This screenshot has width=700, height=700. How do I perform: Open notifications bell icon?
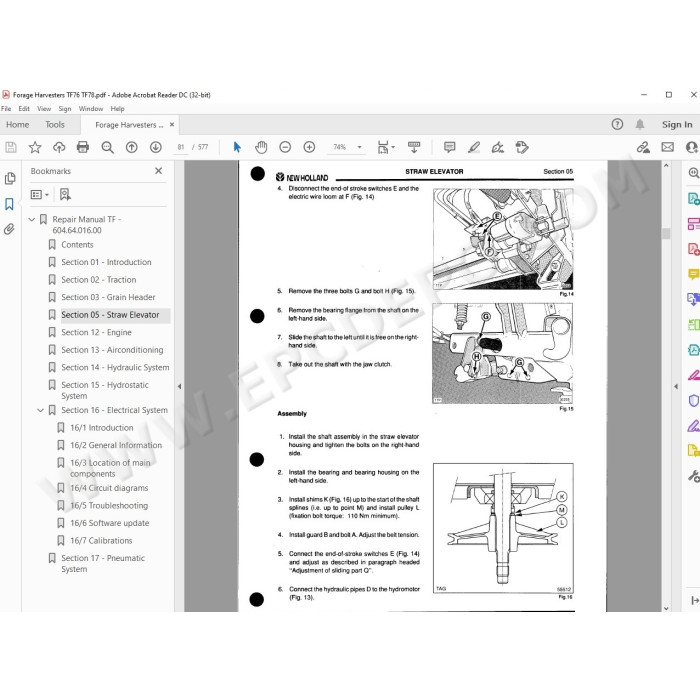[640, 124]
